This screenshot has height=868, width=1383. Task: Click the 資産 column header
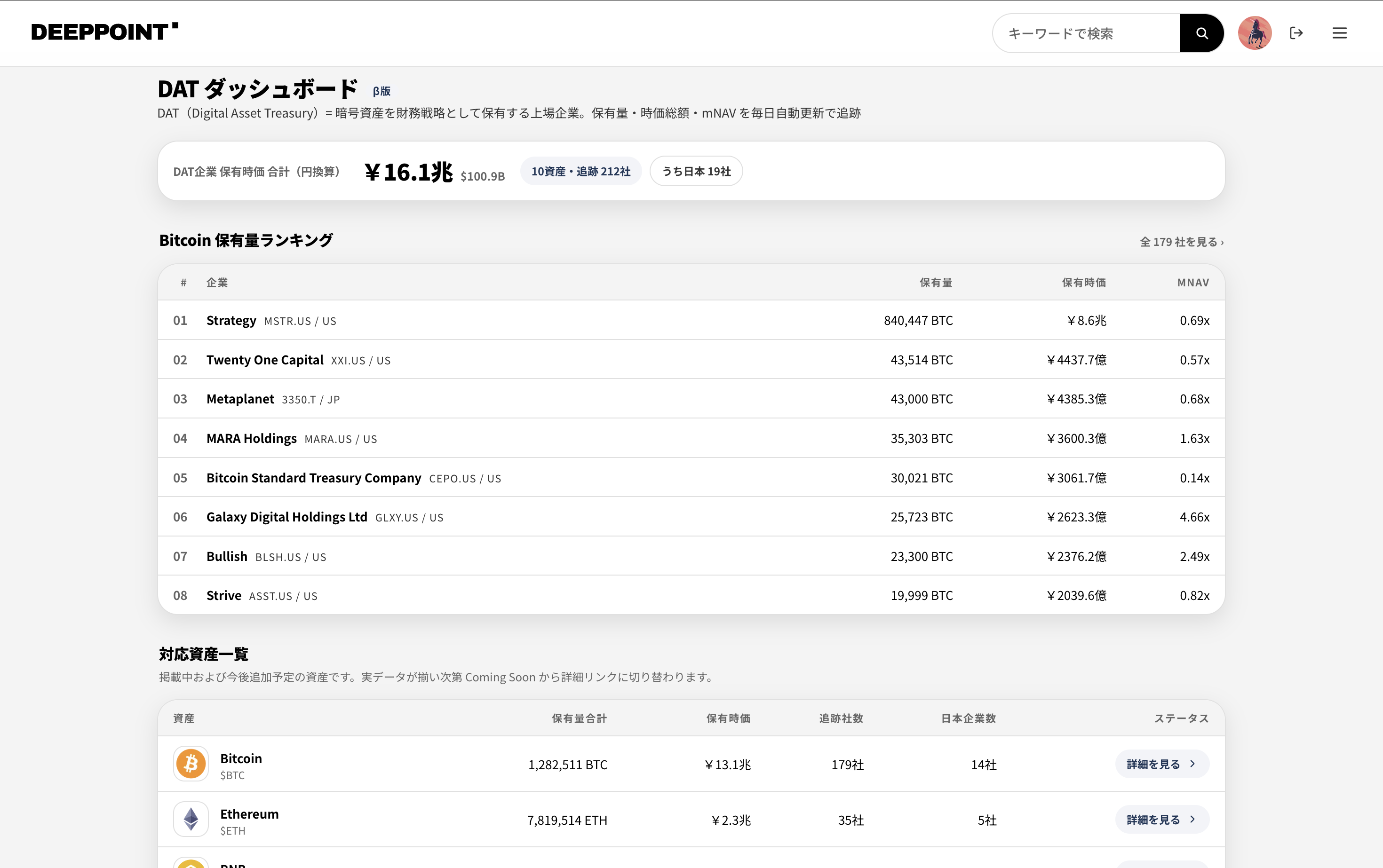(x=184, y=718)
